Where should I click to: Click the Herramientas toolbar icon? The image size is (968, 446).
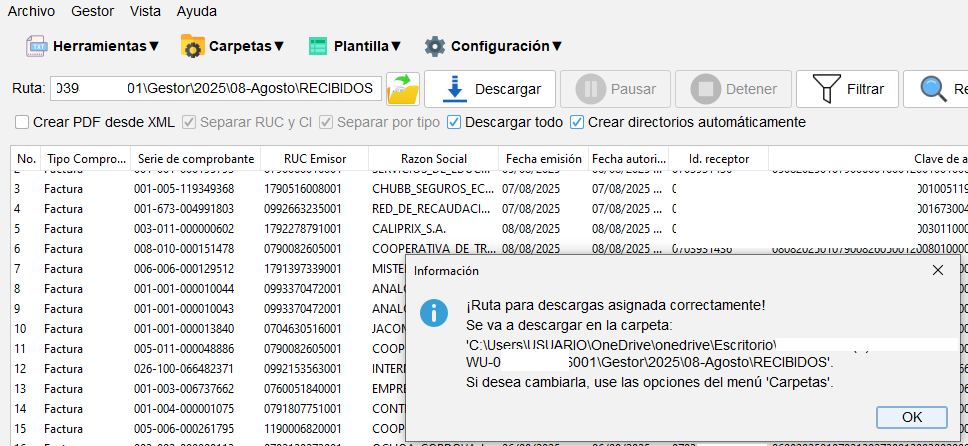(37, 46)
